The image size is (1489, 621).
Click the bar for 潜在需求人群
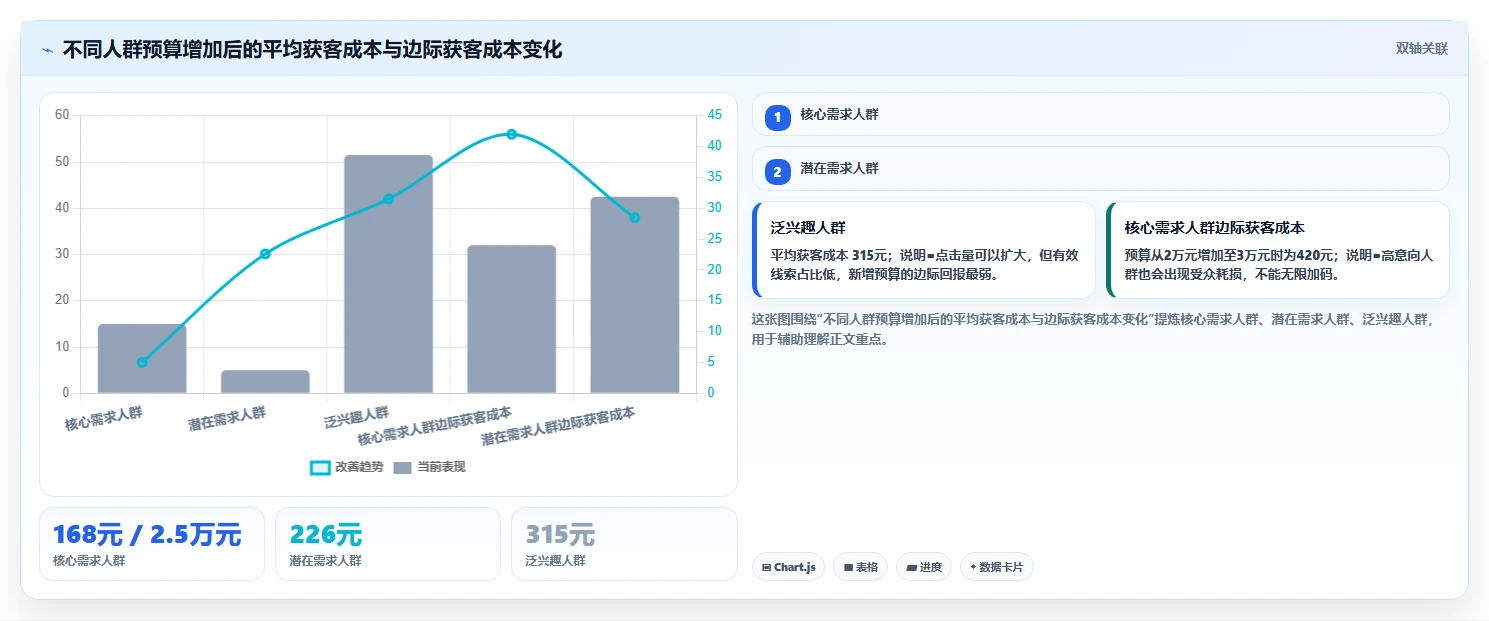click(x=265, y=381)
